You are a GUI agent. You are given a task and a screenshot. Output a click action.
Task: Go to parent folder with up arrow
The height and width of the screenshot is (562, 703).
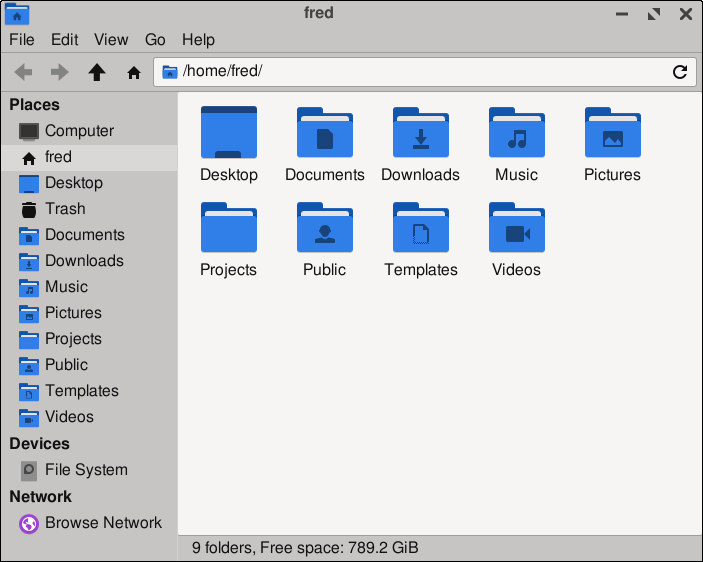96,72
